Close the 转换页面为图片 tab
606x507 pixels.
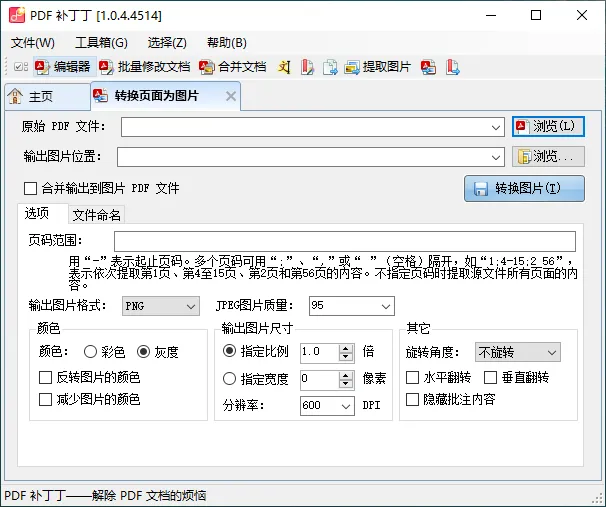point(231,96)
